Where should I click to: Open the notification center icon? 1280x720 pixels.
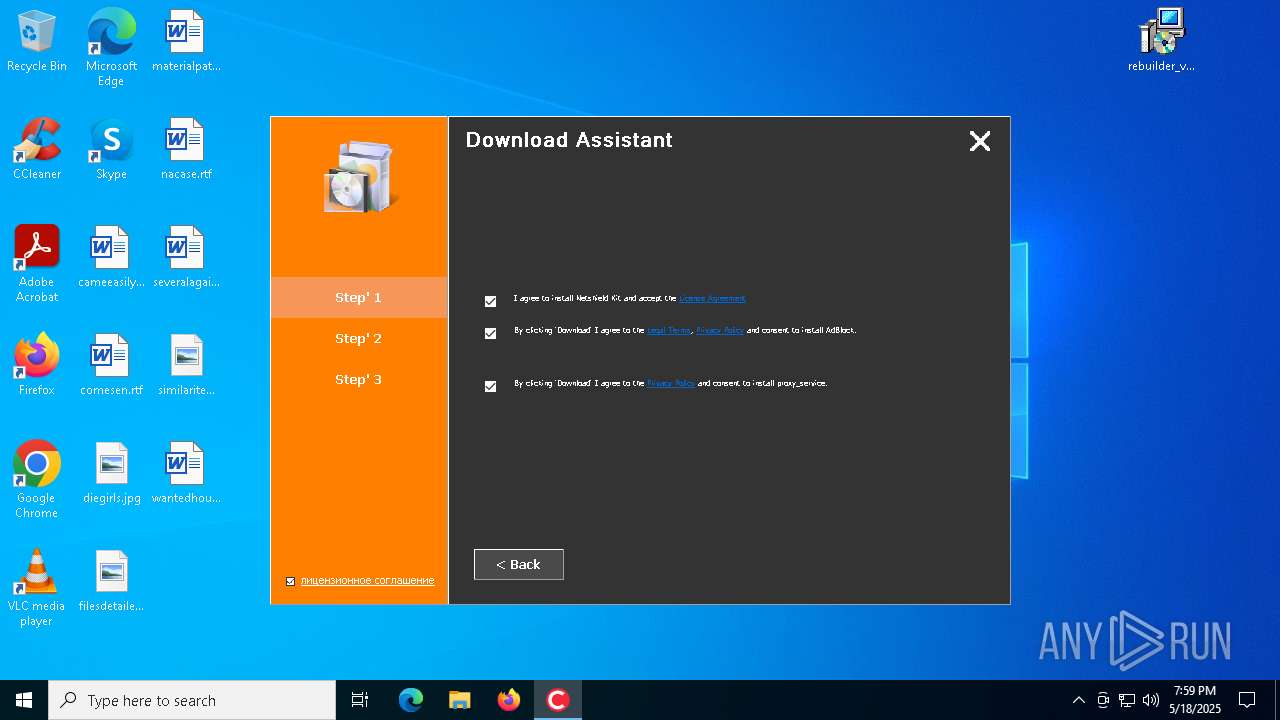[1247, 700]
